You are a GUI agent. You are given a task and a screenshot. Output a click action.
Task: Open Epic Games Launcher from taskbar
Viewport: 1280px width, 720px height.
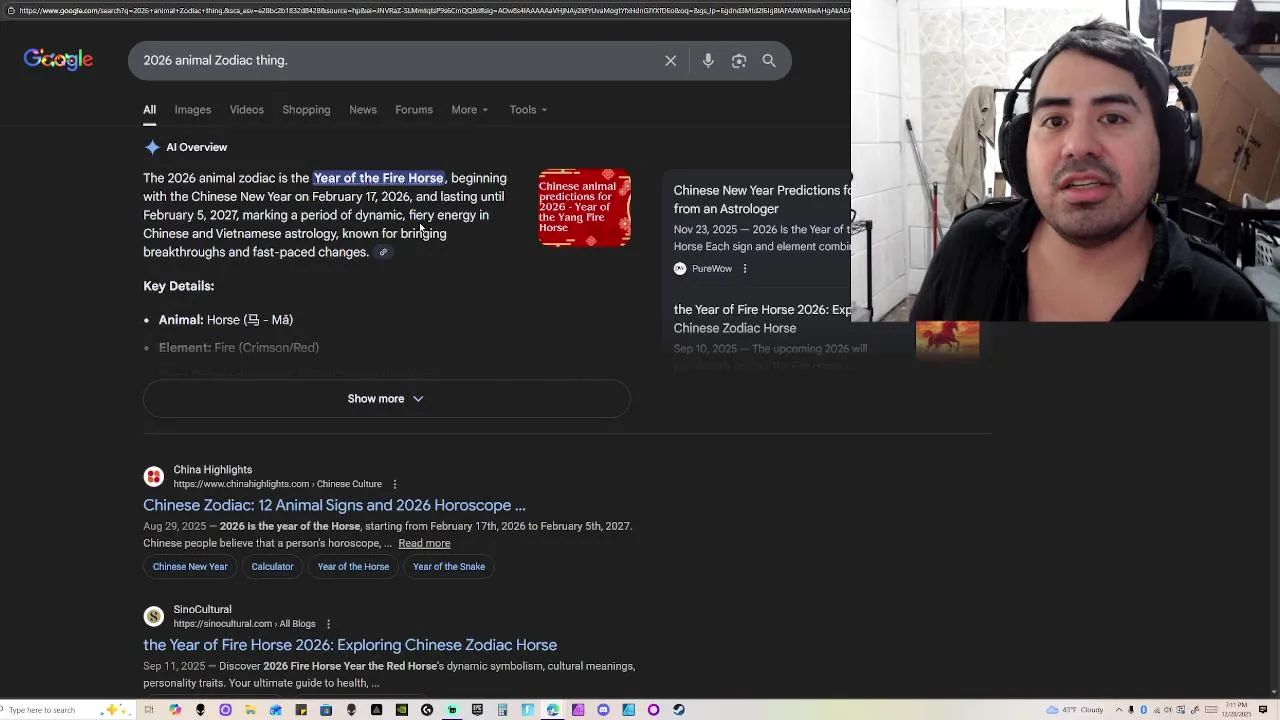pyautogui.click(x=477, y=710)
